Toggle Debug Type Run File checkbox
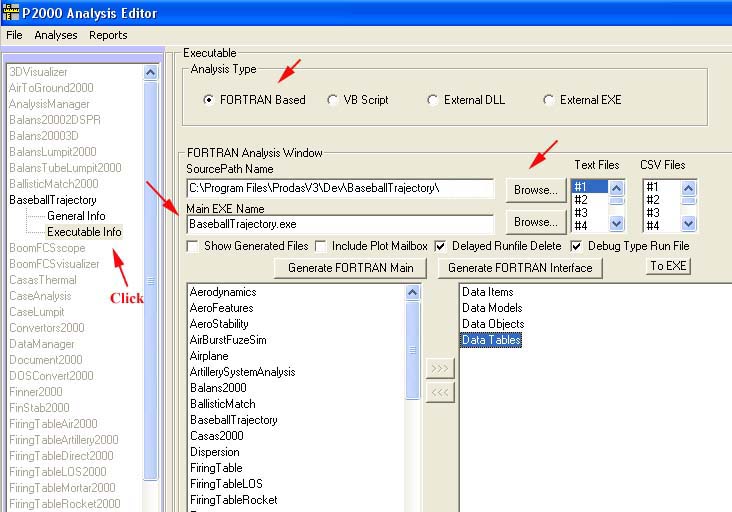The image size is (732, 512). tap(577, 246)
